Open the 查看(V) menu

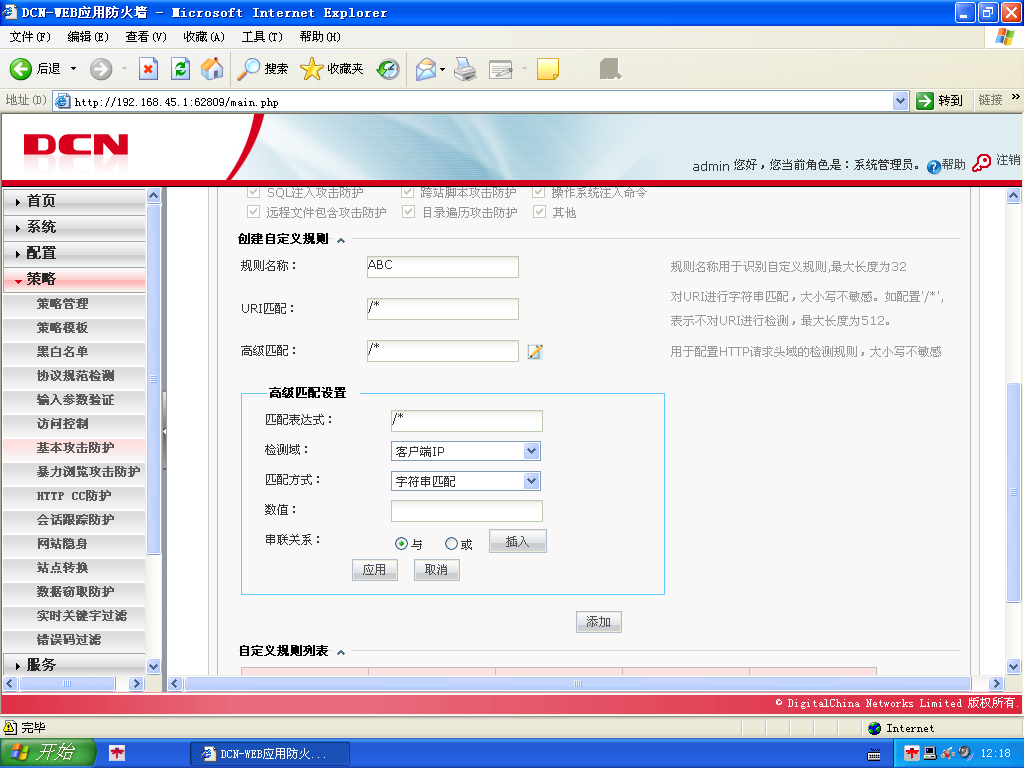click(x=146, y=37)
